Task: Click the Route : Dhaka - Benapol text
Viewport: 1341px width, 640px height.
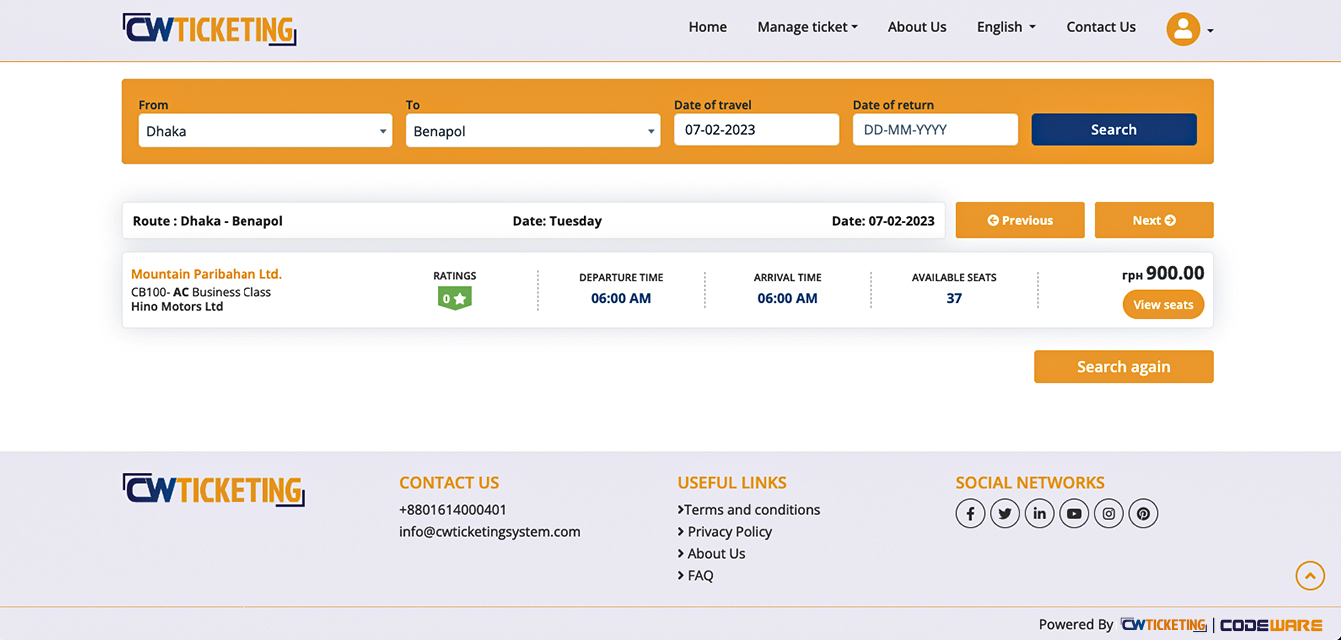Action: [x=208, y=221]
